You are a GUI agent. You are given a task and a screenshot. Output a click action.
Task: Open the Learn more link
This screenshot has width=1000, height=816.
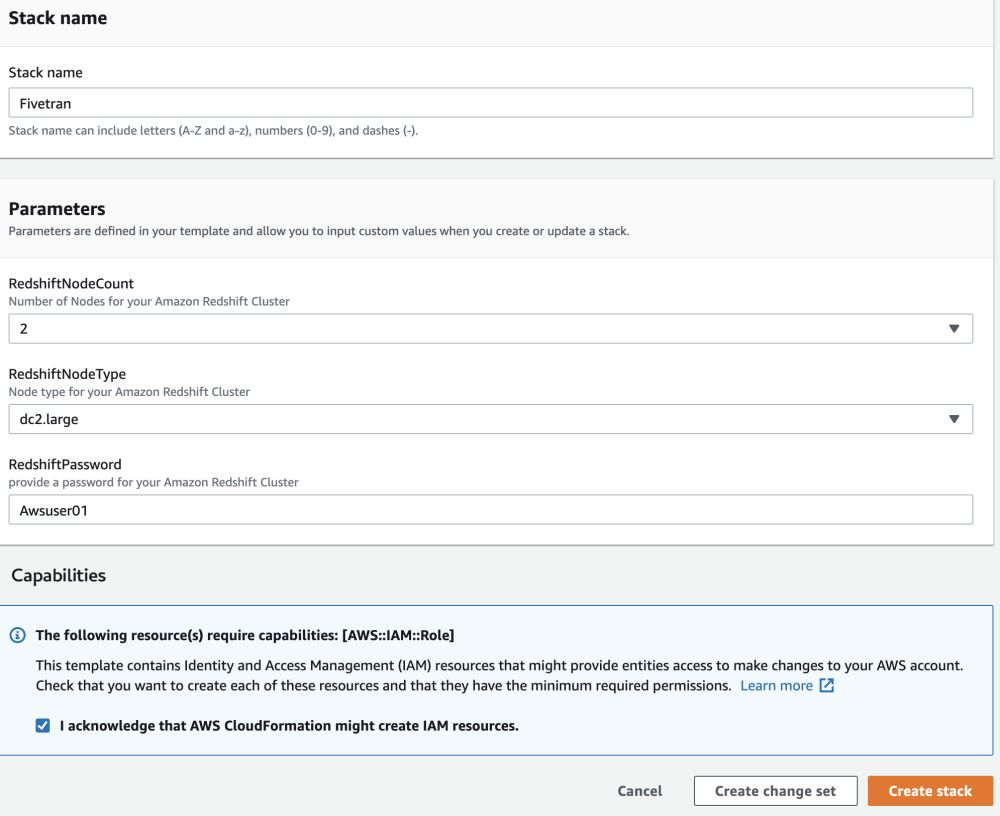click(x=776, y=686)
